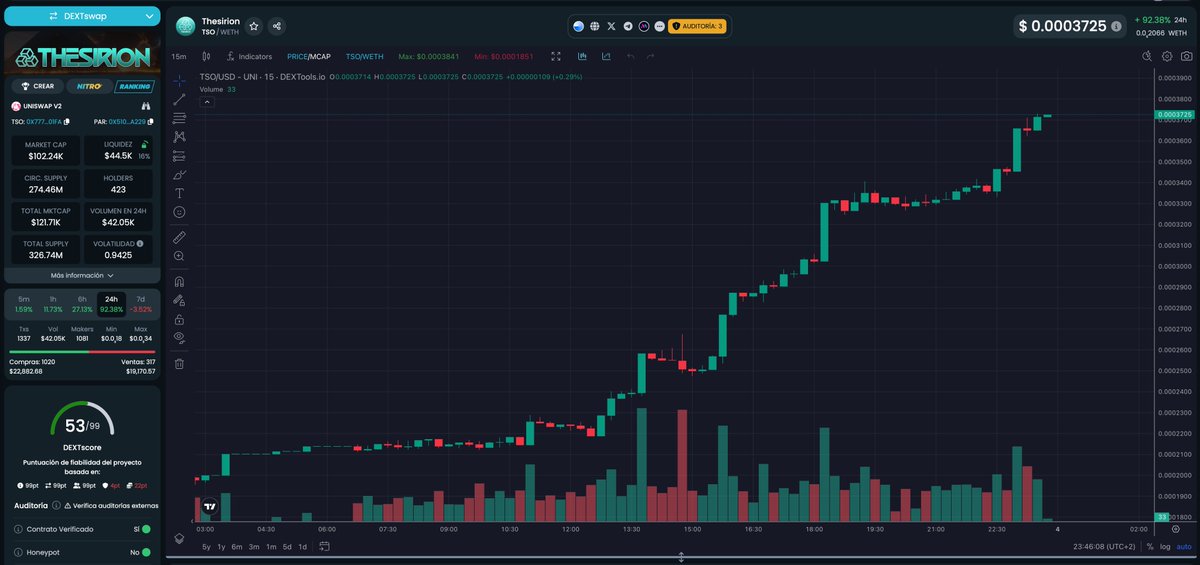
Task: Enter chart fullscreen mode
Action: coord(556,57)
